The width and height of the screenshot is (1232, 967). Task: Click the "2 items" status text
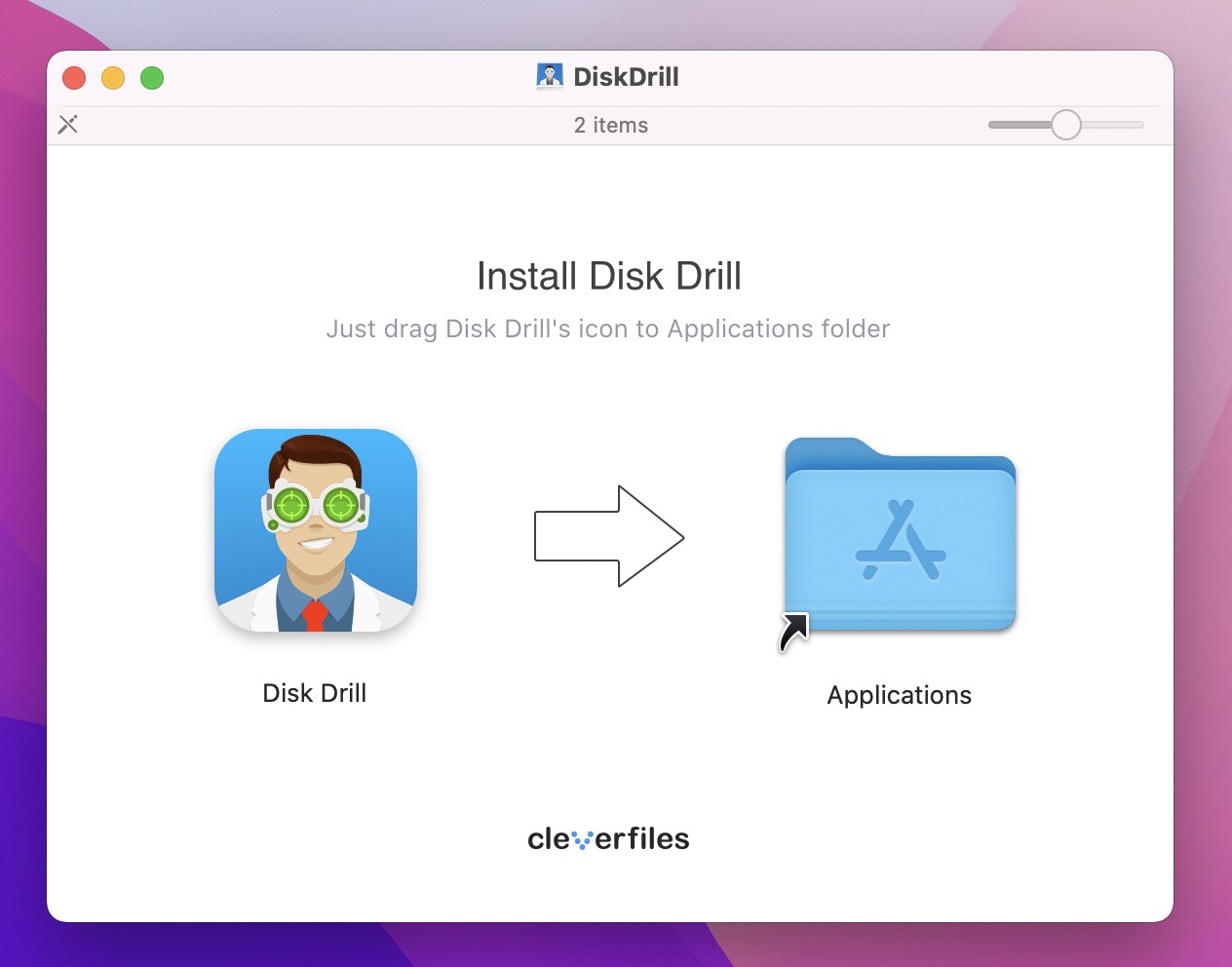(x=611, y=125)
